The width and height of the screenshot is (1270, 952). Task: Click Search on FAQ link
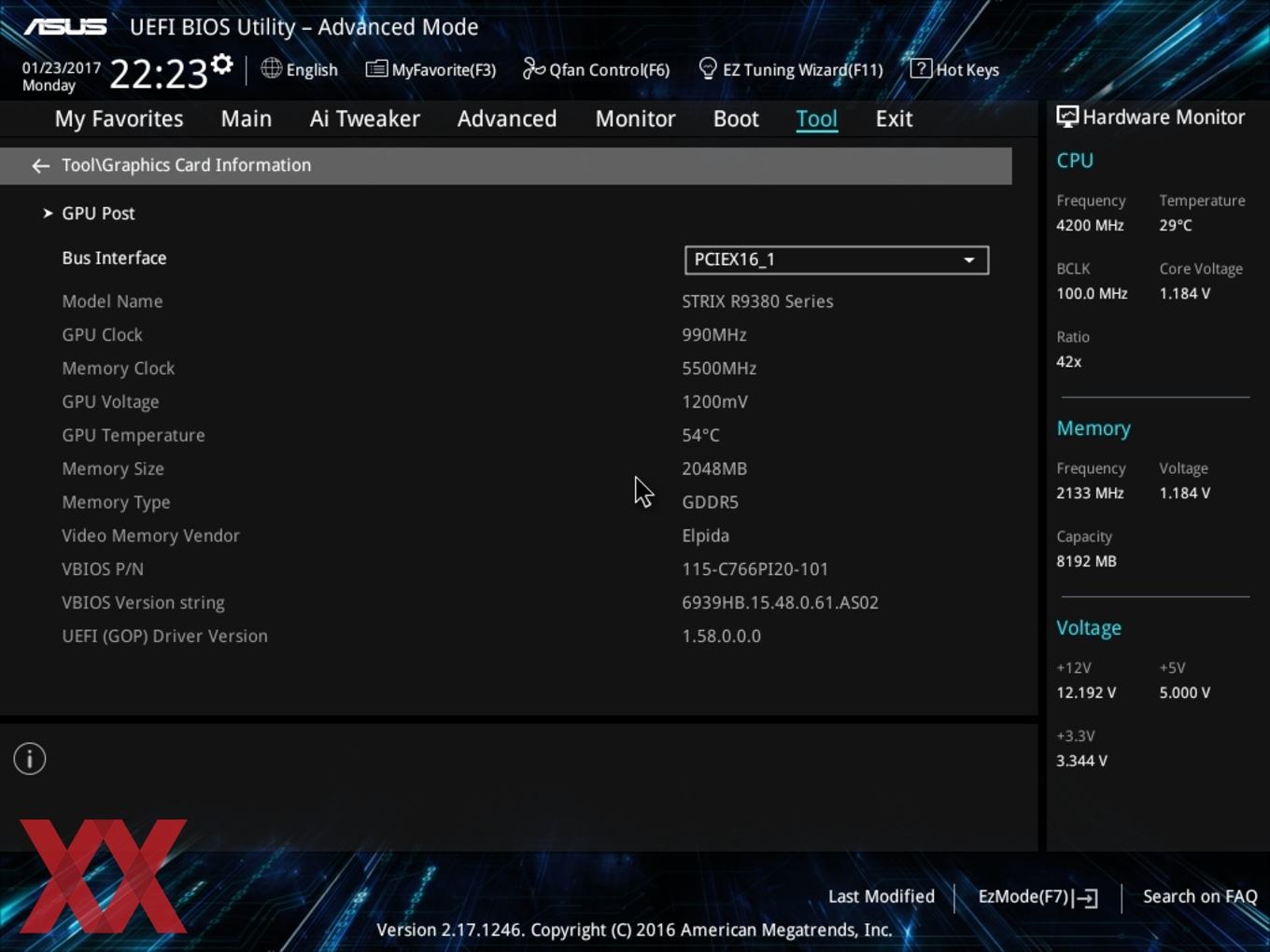pyautogui.click(x=1200, y=897)
